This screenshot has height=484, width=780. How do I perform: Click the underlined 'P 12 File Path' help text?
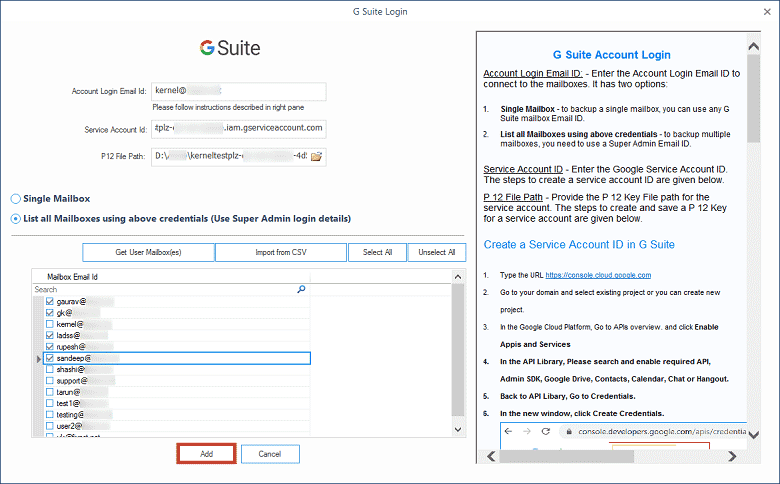[x=513, y=197]
